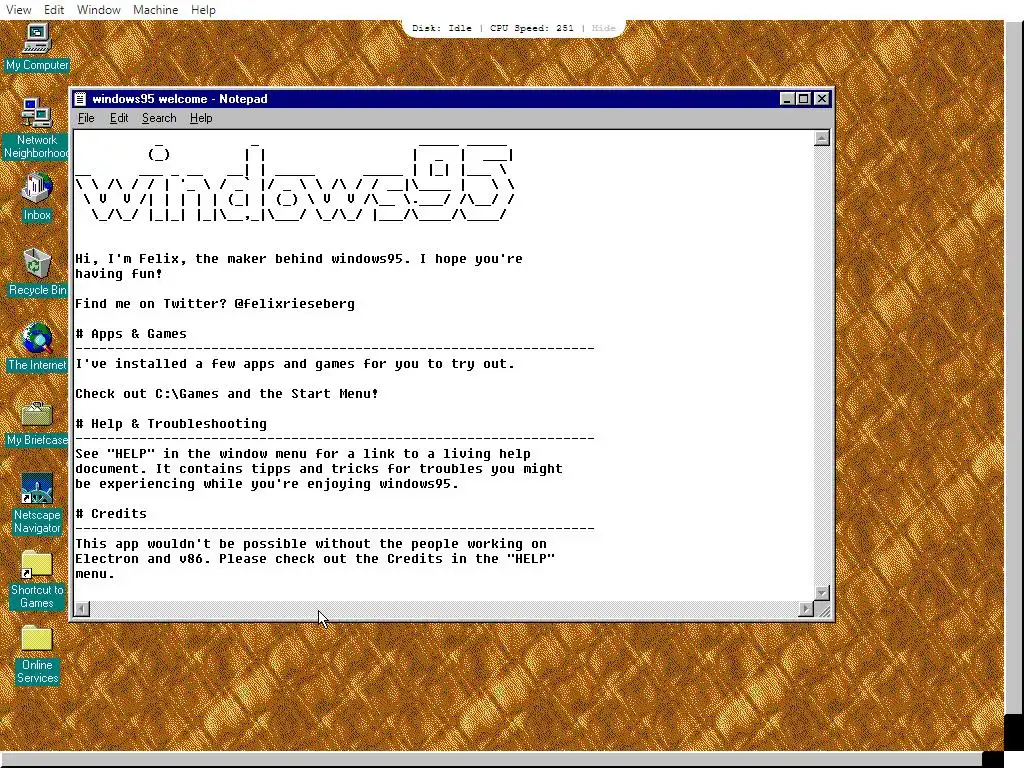Click the Notepad vertical scrollbar down arrow
Screen dimensions: 1024x768
[x=822, y=593]
